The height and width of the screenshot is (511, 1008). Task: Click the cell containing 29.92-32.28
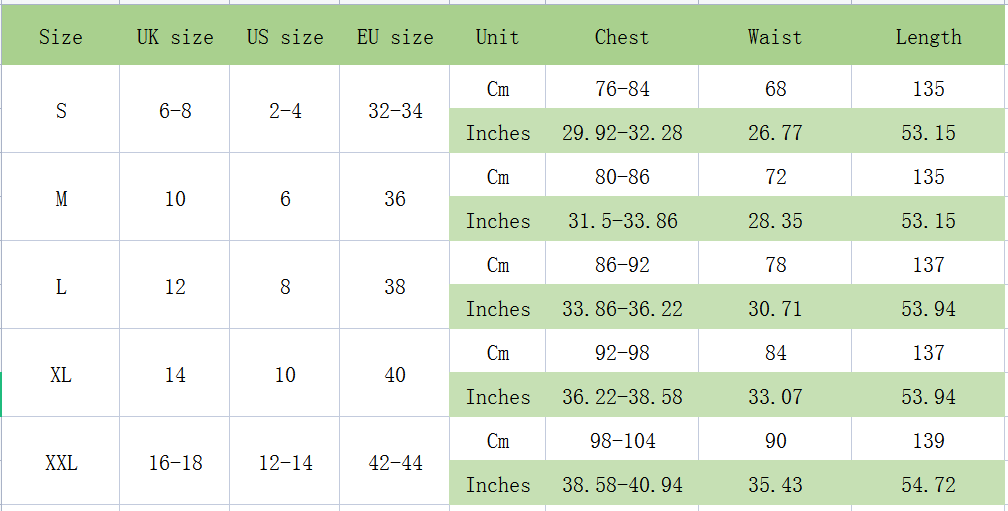point(622,132)
